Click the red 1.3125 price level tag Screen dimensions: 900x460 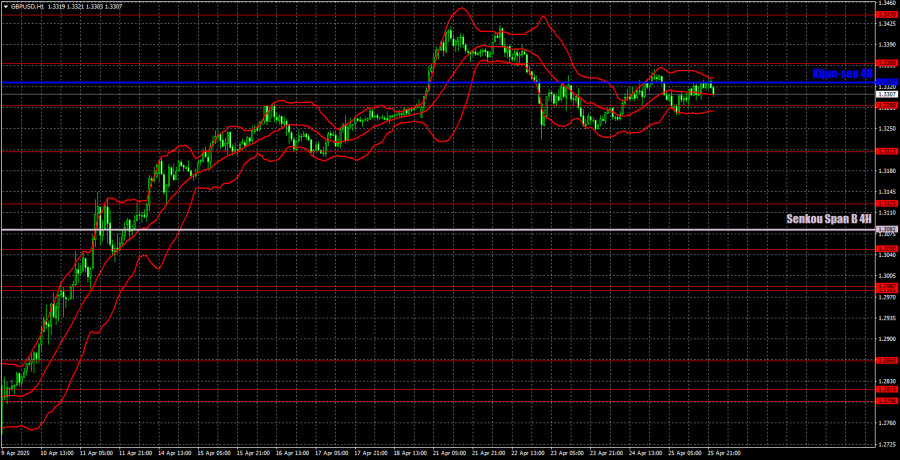[887, 203]
